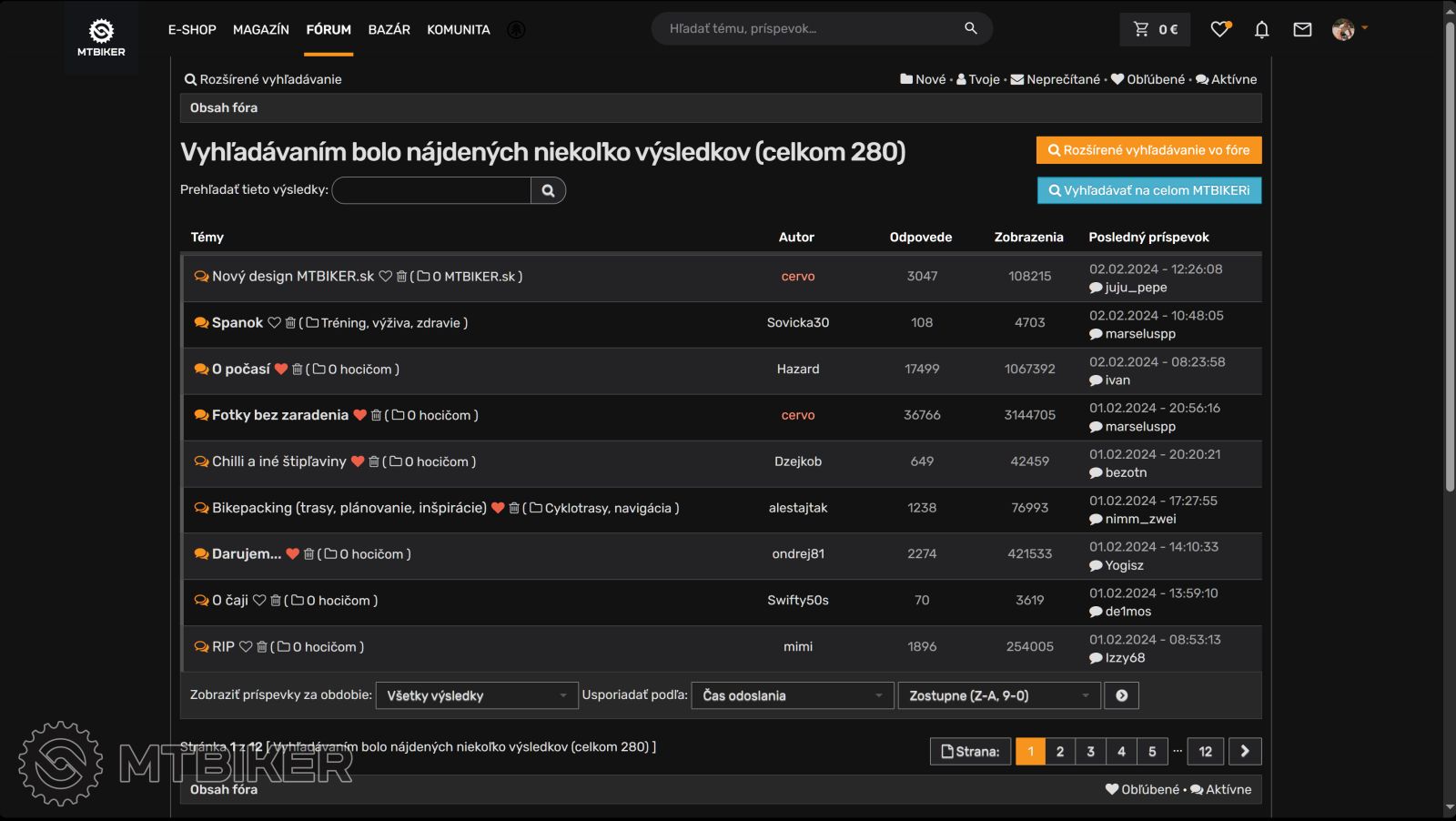Favorite the Spanok topic heart
The height and width of the screenshot is (821, 1456).
[x=274, y=323]
